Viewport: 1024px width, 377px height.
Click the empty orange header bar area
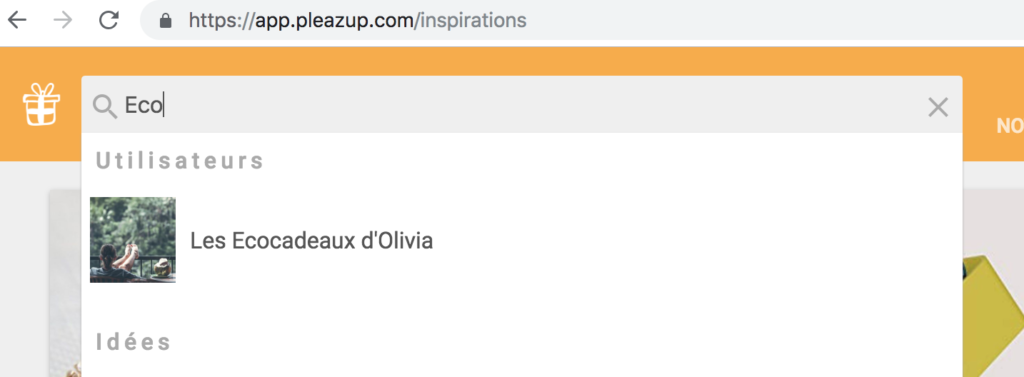pyautogui.click(x=522, y=61)
